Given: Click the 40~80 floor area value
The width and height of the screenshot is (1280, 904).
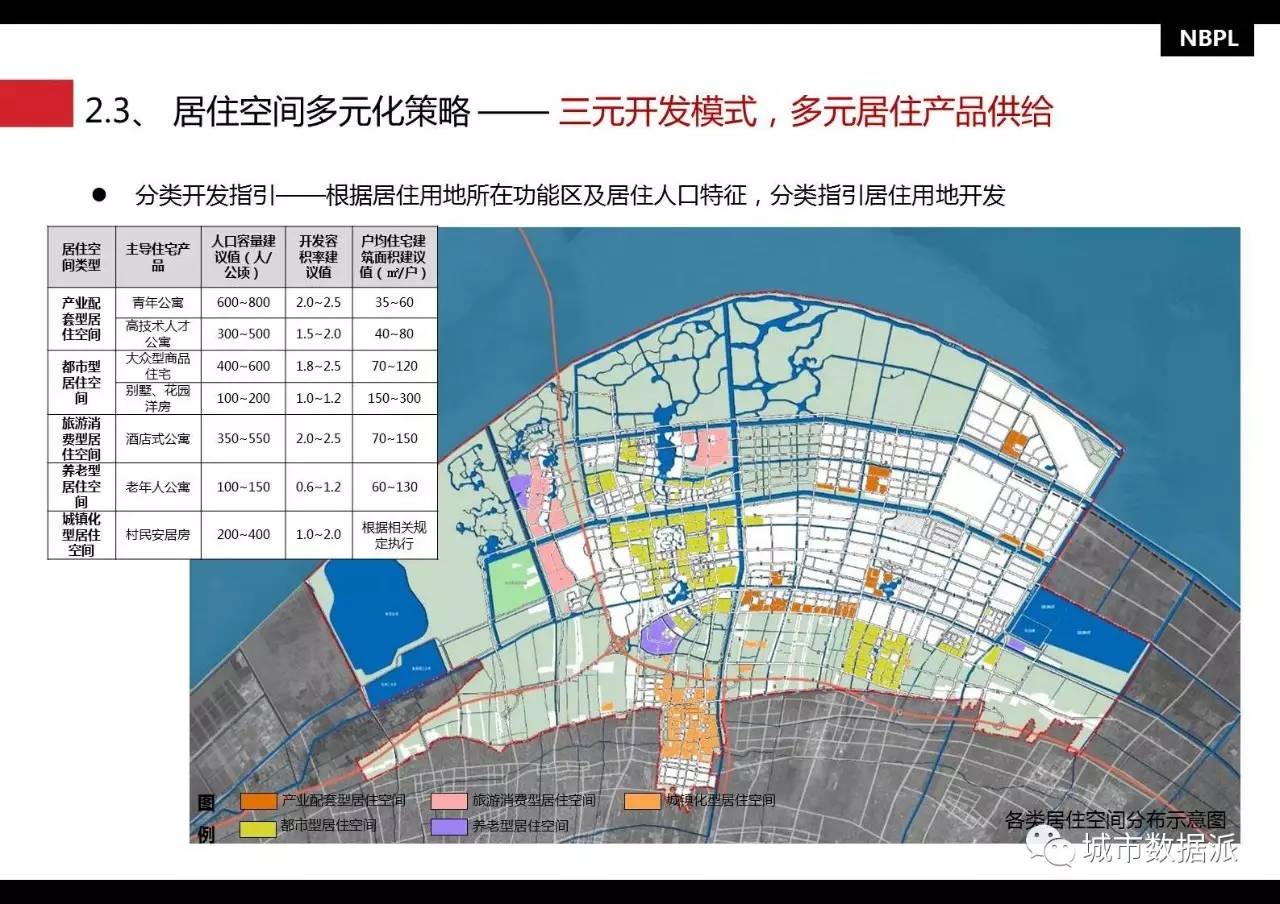Looking at the screenshot, I should [393, 333].
